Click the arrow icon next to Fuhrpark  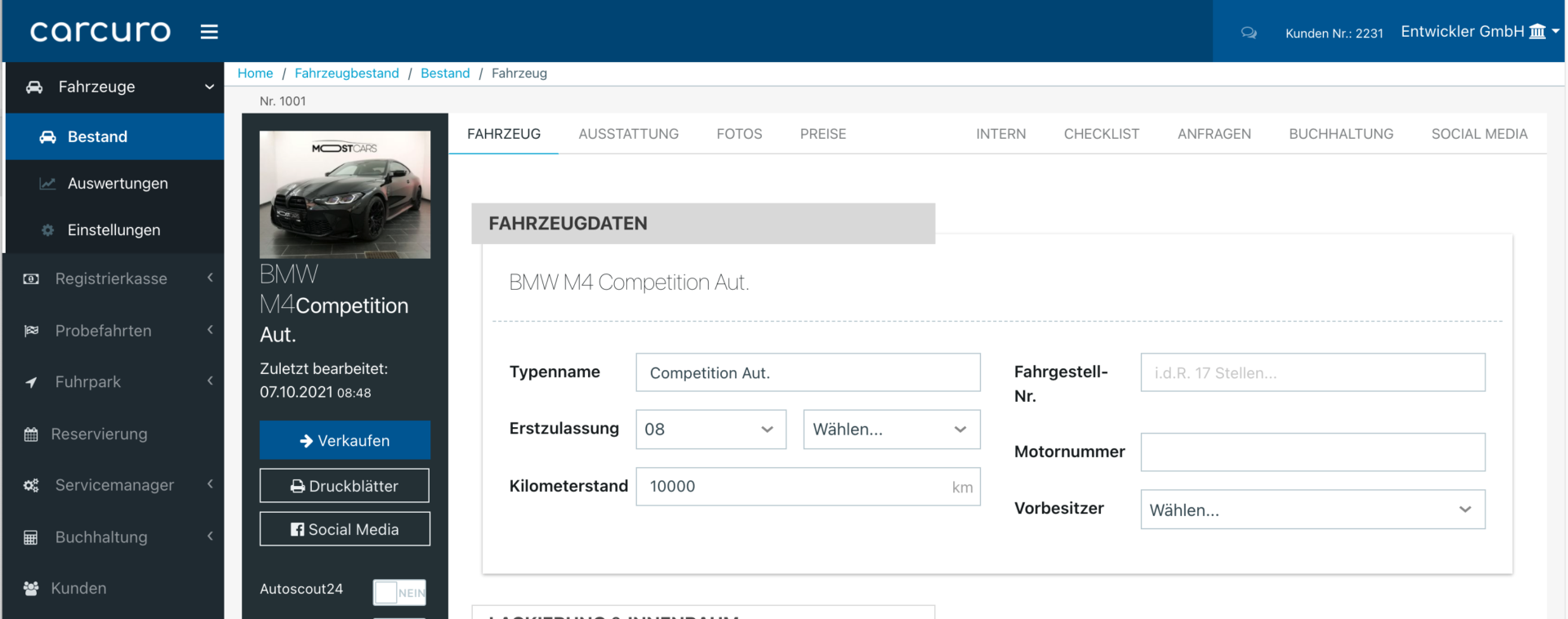31,382
